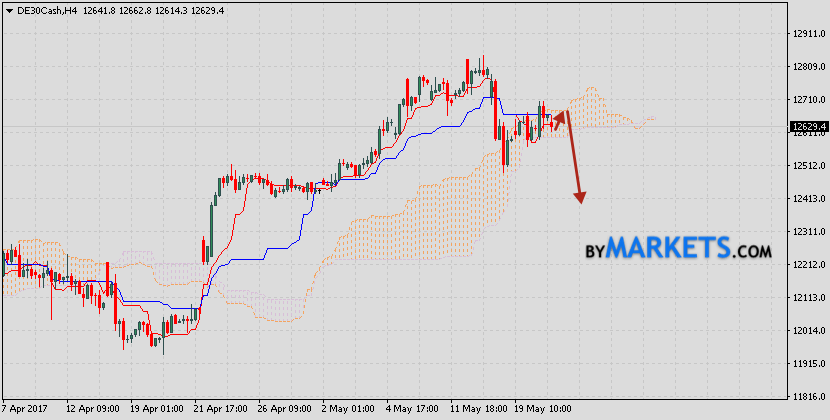Click the 21 Apr 17:00 time label

pos(220,409)
